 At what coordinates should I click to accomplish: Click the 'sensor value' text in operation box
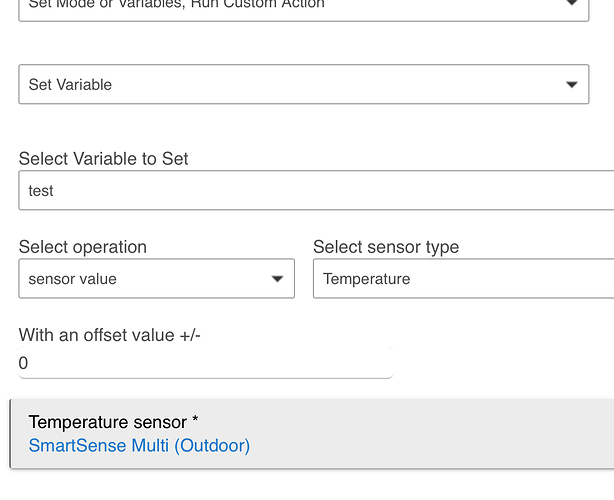[x=72, y=279]
